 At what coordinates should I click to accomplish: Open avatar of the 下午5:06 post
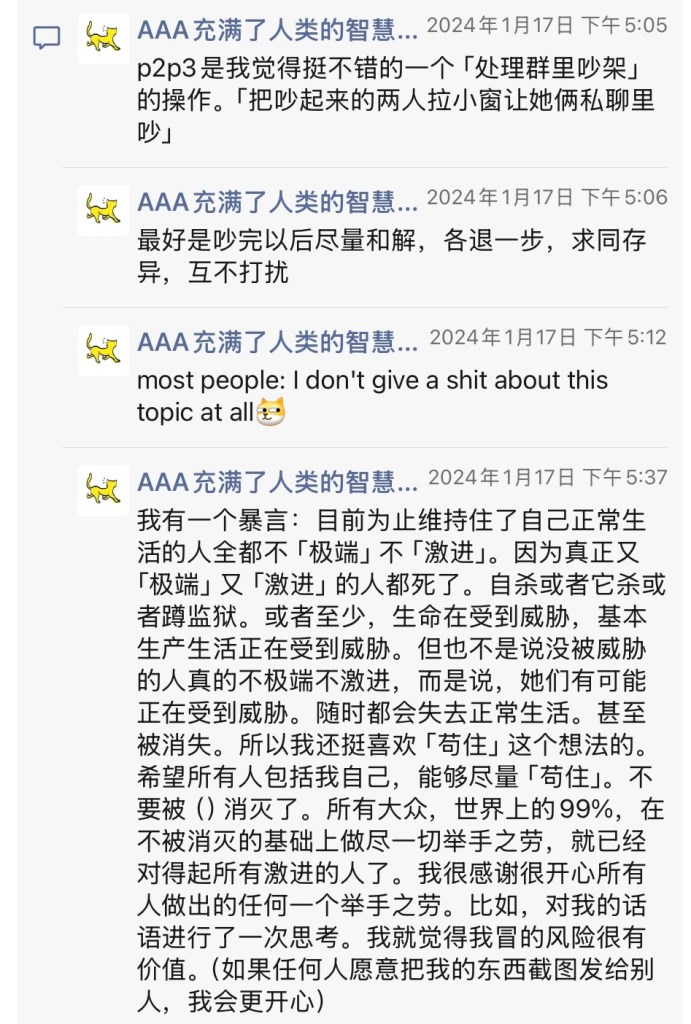click(x=103, y=210)
